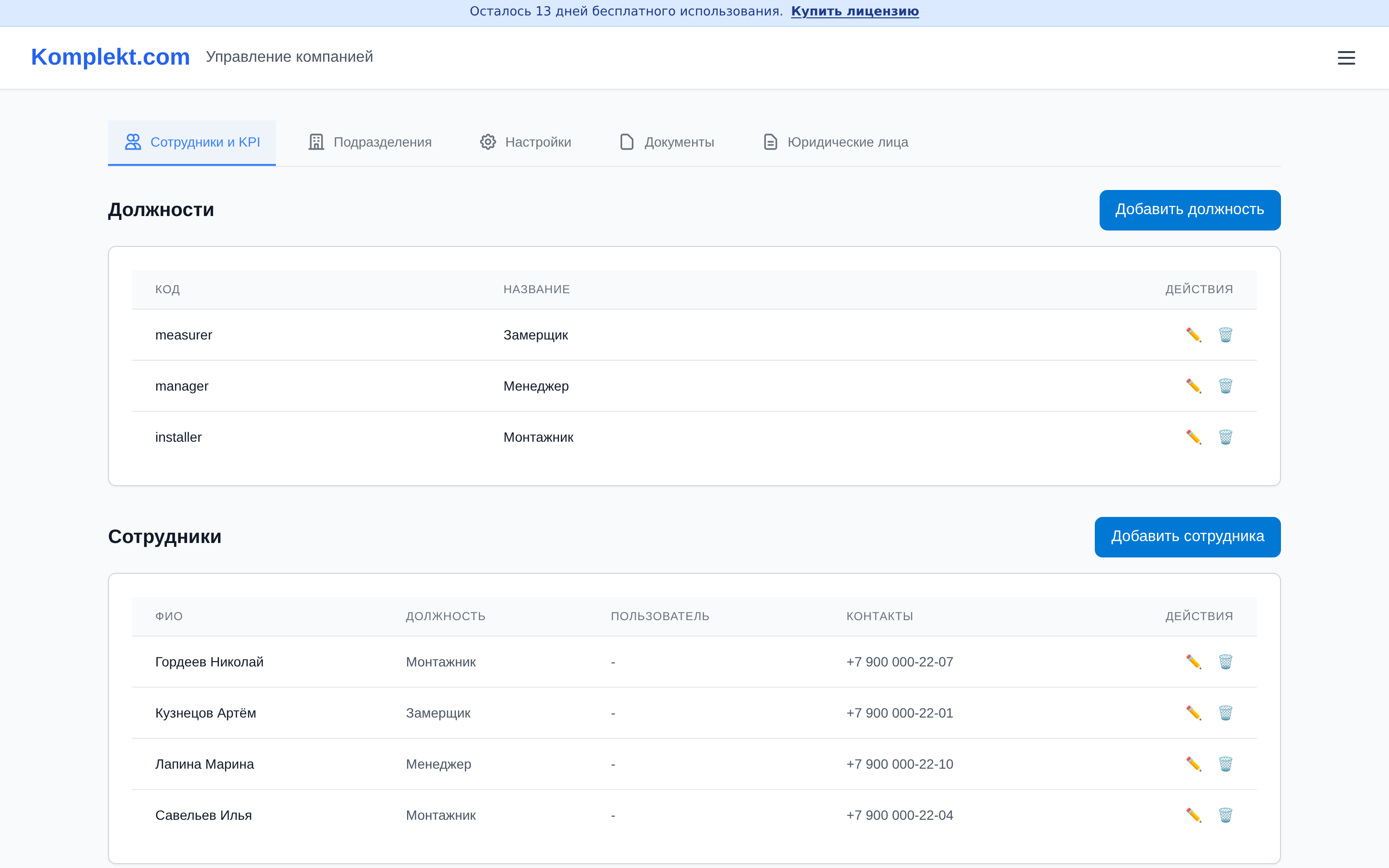Open the Документы tab

[667, 142]
